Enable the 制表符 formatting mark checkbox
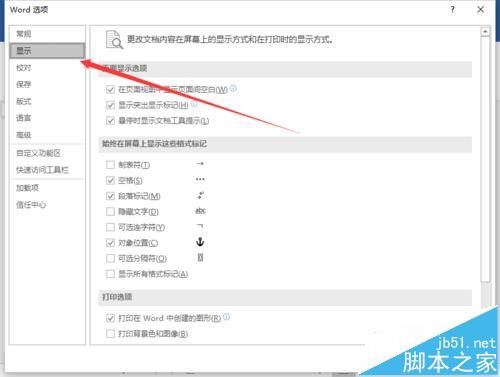The height and width of the screenshot is (377, 500). (110, 165)
